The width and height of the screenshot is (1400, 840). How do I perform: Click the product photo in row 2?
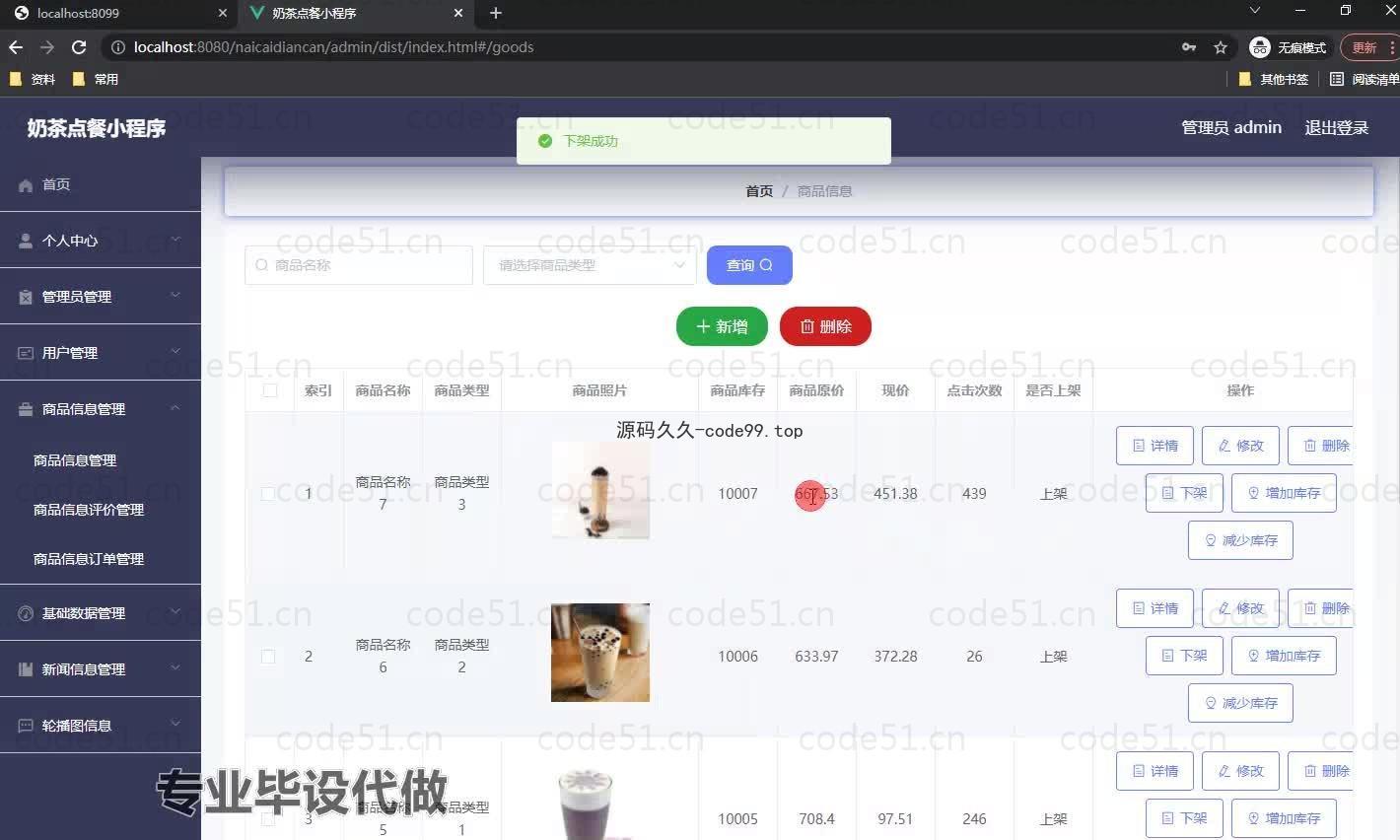click(x=600, y=653)
